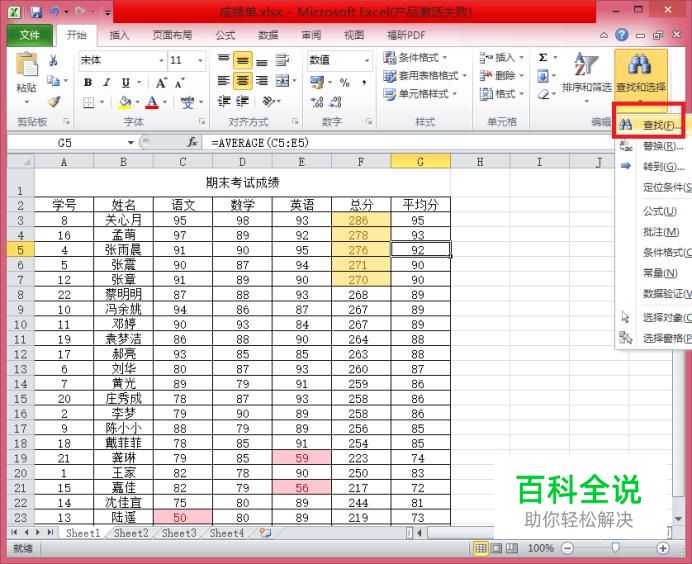The image size is (692, 564).
Task: Open the fill color dropdown arrow
Action: coord(137,102)
